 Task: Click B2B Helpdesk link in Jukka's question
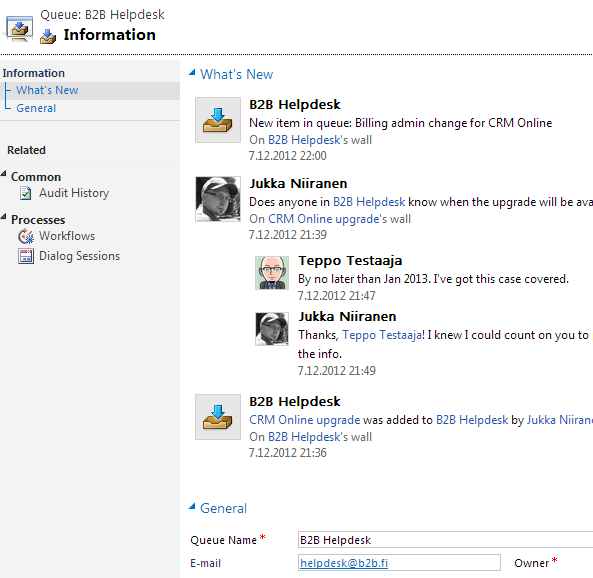click(x=369, y=202)
